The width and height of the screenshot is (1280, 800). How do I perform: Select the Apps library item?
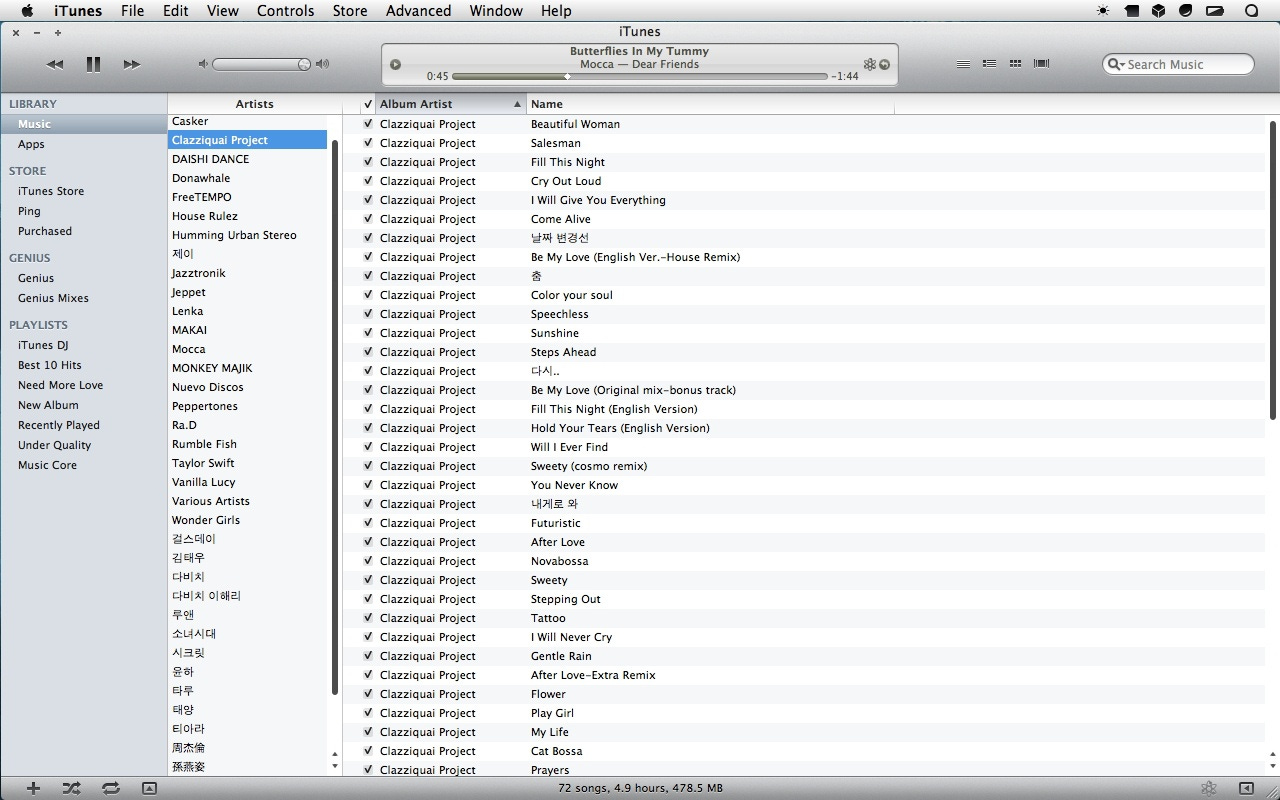point(31,144)
